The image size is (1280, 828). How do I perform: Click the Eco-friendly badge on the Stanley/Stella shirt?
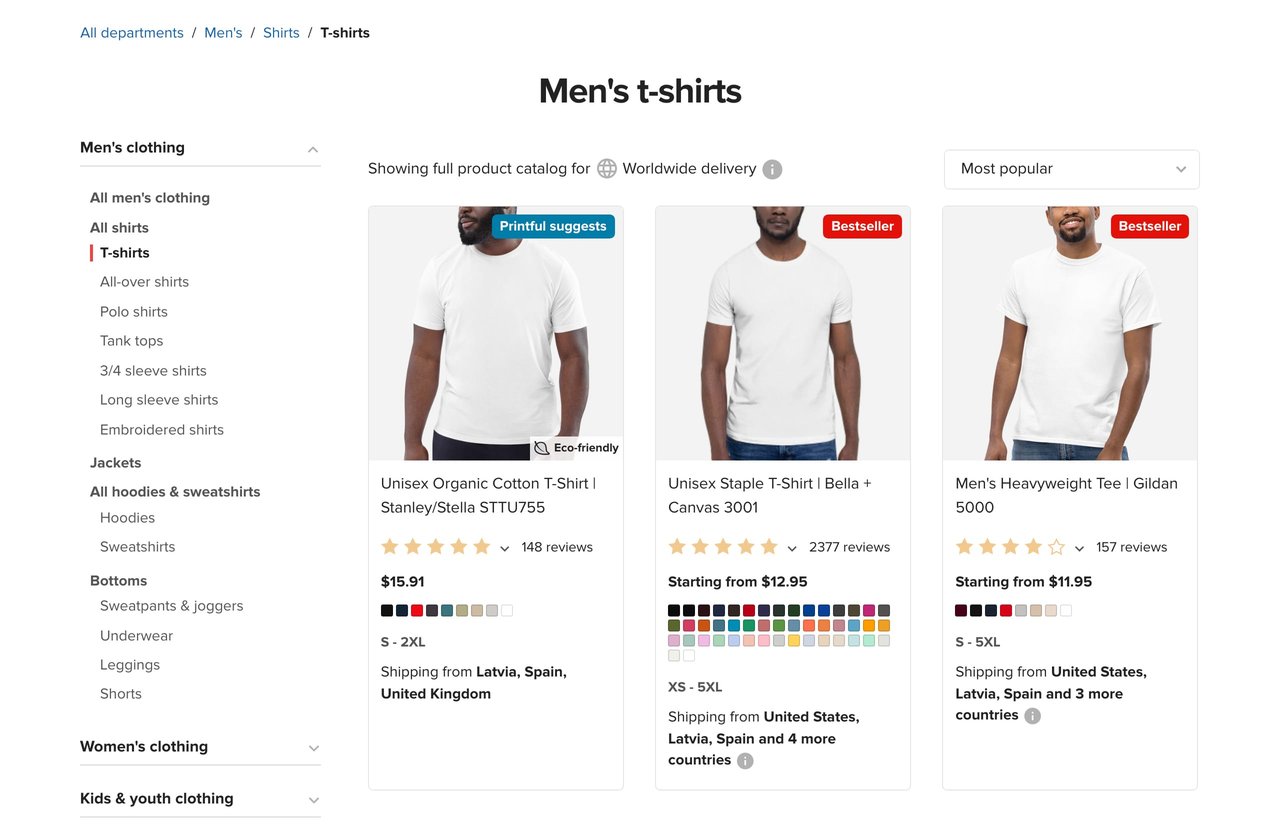pyautogui.click(x=578, y=447)
